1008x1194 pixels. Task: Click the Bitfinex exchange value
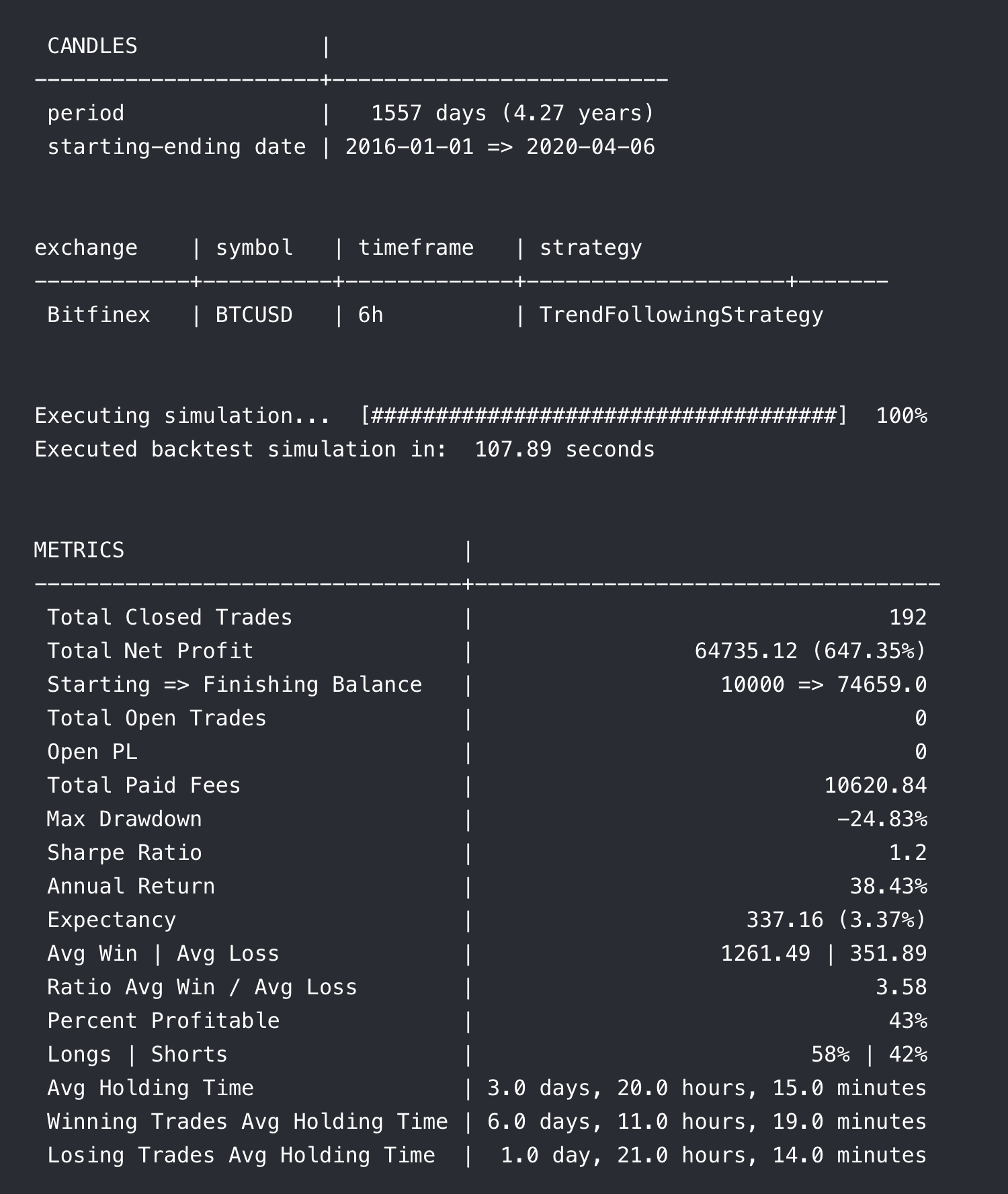coord(99,315)
